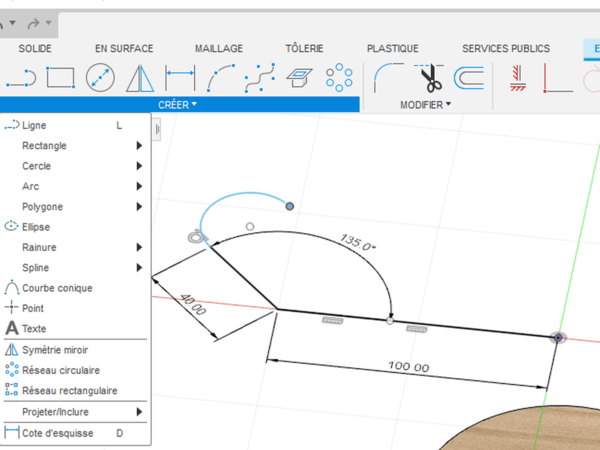Choose Ligne from the create menu
The height and width of the screenshot is (450, 600).
(x=35, y=125)
